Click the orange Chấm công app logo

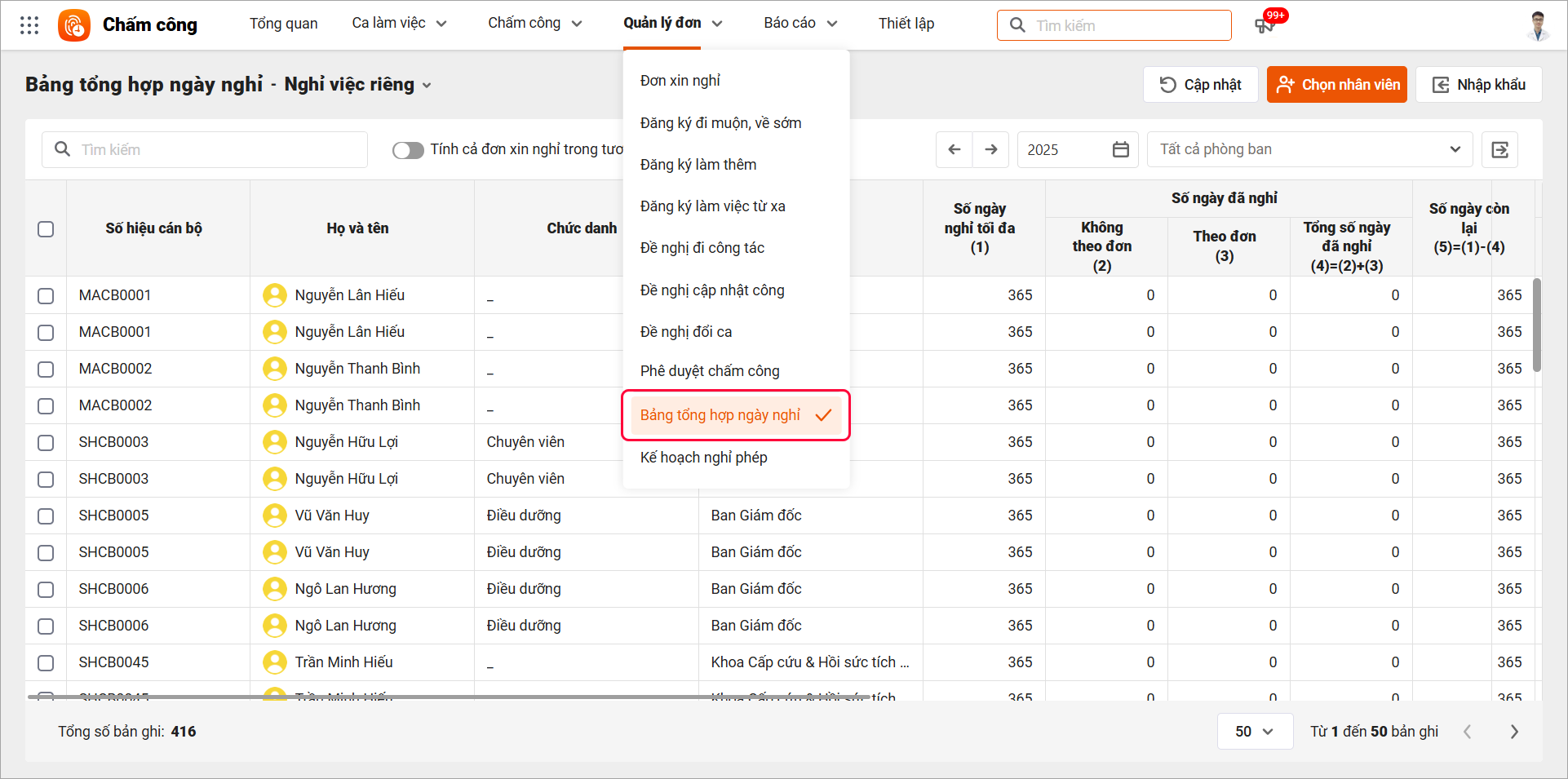(74, 25)
